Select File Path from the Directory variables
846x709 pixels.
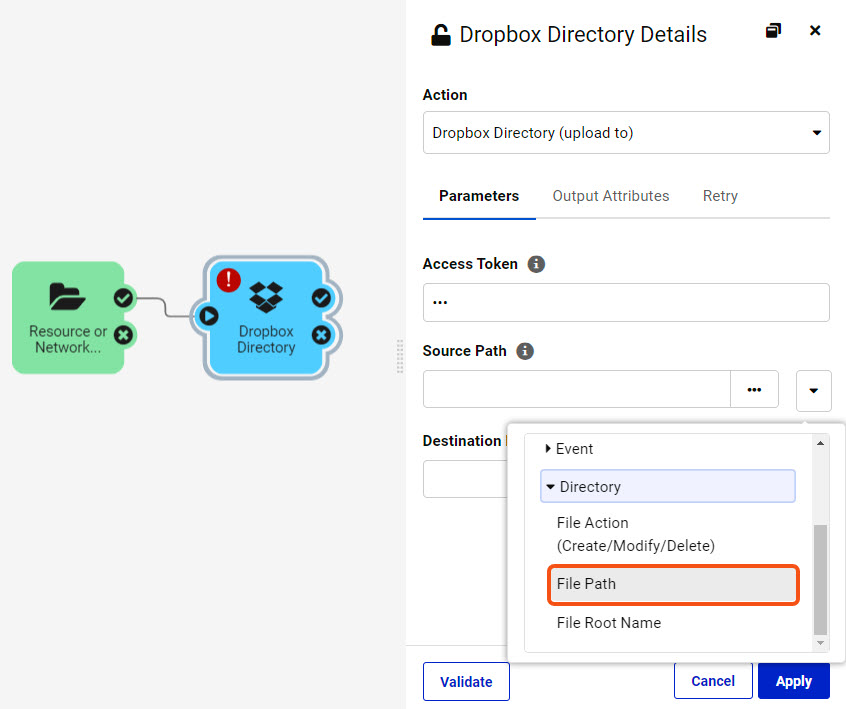click(x=588, y=585)
